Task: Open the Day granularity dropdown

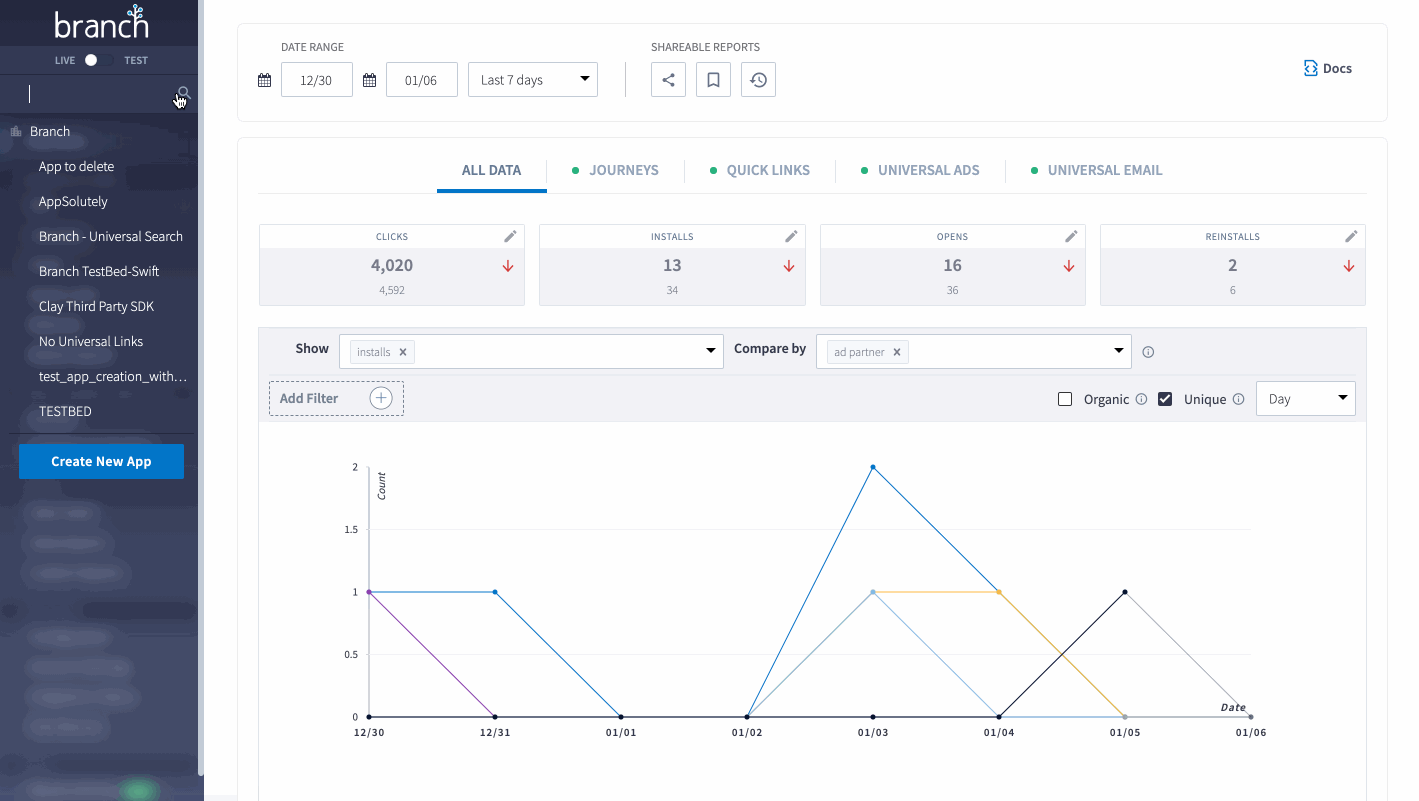Action: pyautogui.click(x=1306, y=398)
